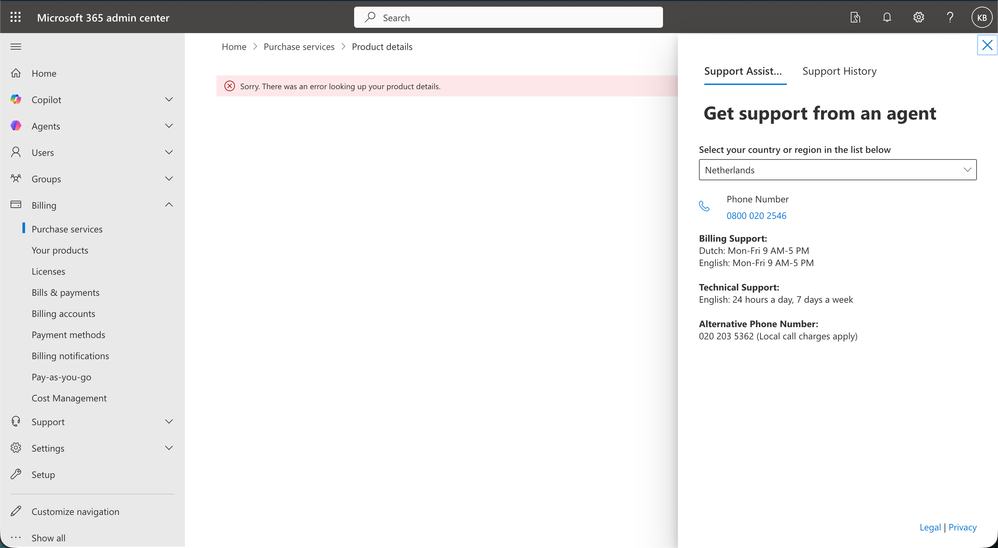Open the document icon in top header
Viewport: 998px width, 548px height.
855,18
